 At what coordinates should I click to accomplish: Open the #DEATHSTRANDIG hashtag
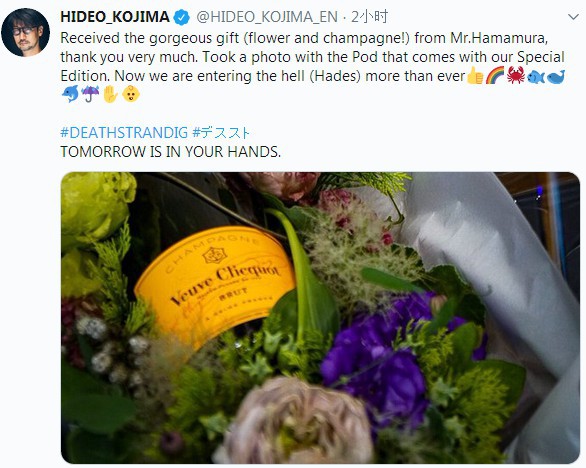(124, 133)
